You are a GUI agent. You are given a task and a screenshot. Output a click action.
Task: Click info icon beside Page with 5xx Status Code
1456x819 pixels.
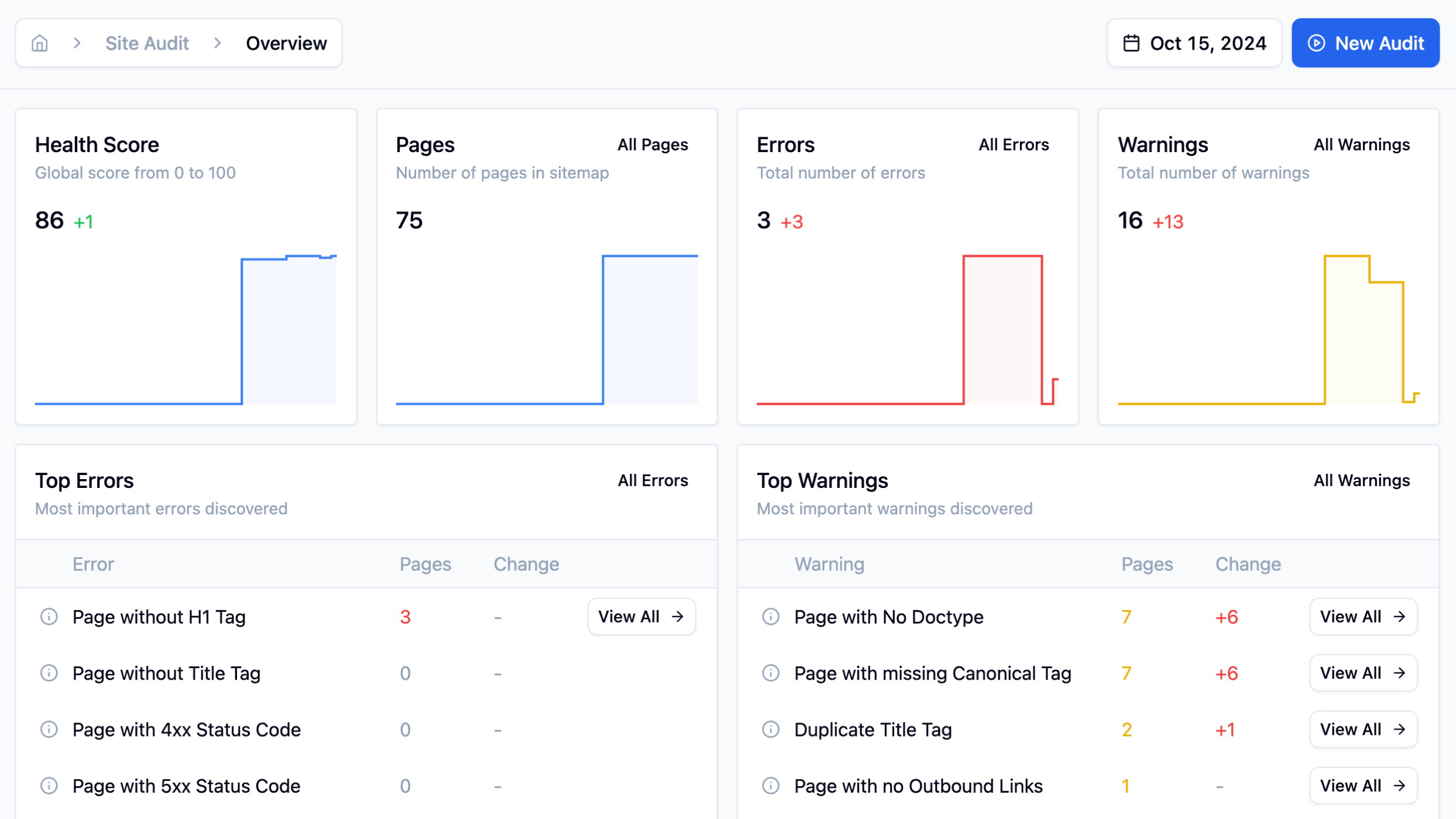(49, 786)
